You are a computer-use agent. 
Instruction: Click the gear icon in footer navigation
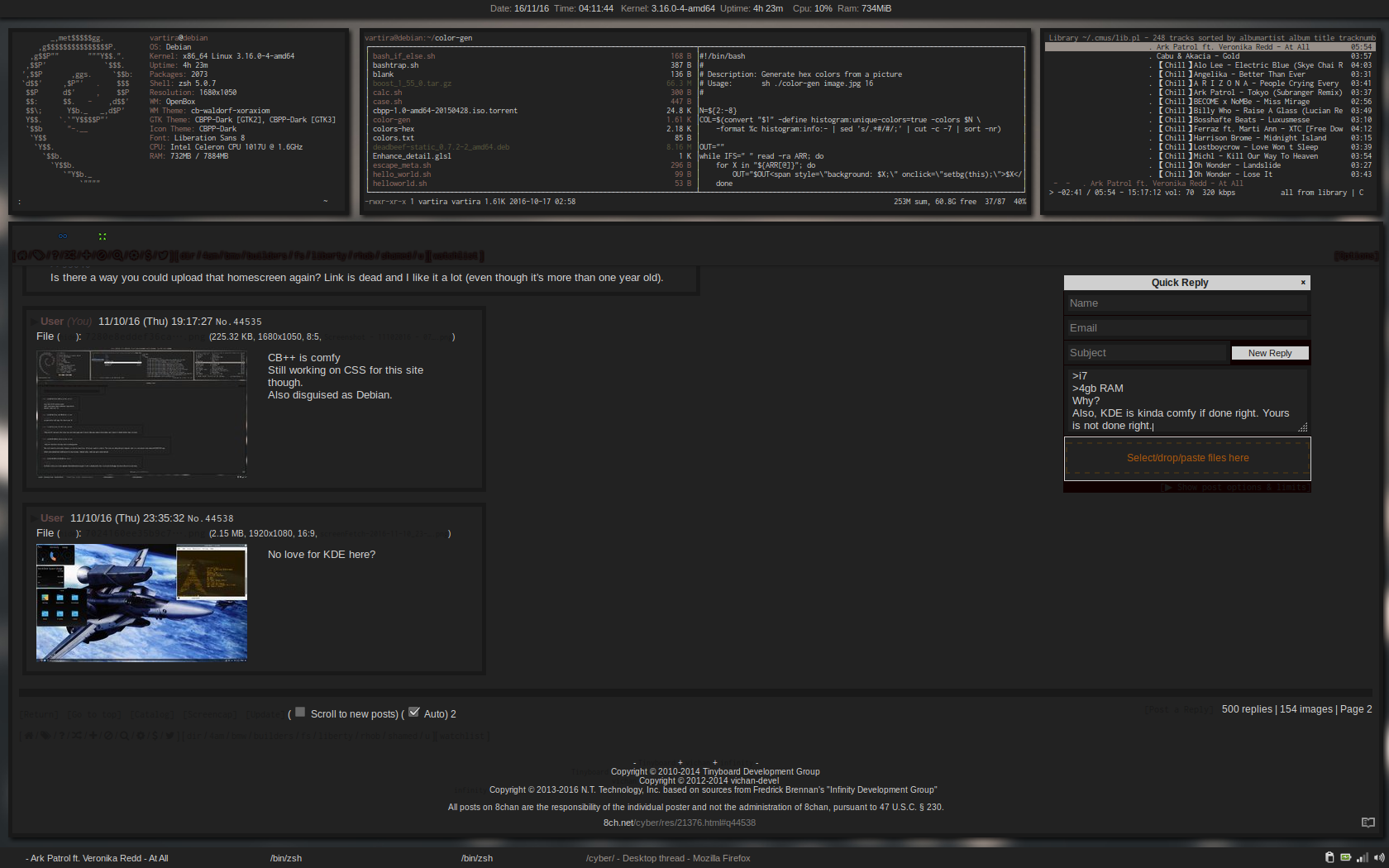tap(141, 735)
